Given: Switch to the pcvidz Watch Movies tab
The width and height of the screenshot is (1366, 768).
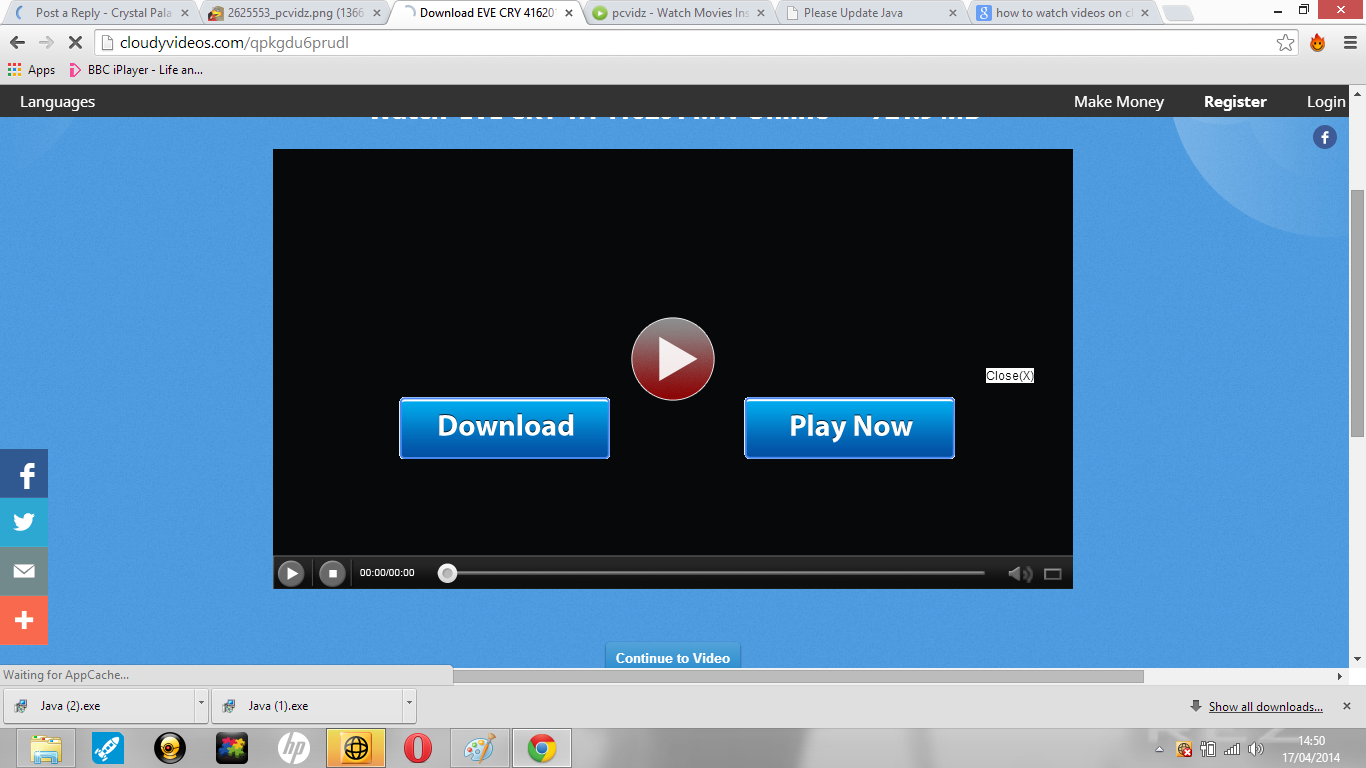Looking at the screenshot, I should point(680,13).
